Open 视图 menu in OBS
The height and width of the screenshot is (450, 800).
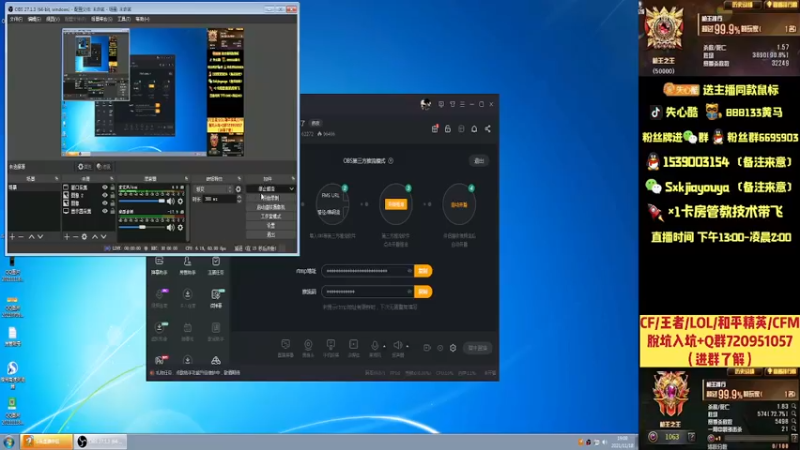(x=53, y=19)
